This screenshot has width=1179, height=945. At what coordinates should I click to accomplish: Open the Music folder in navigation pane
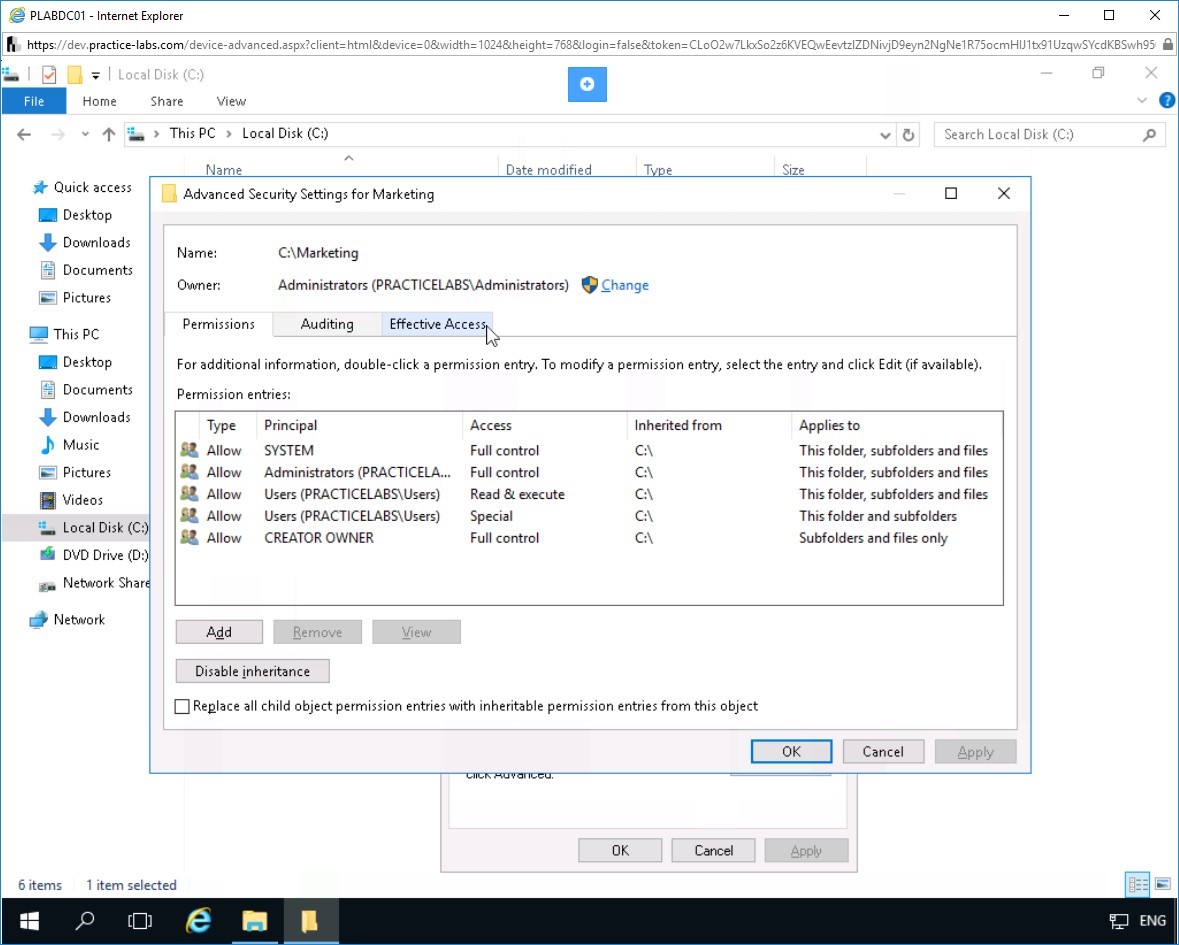pyautogui.click(x=80, y=444)
